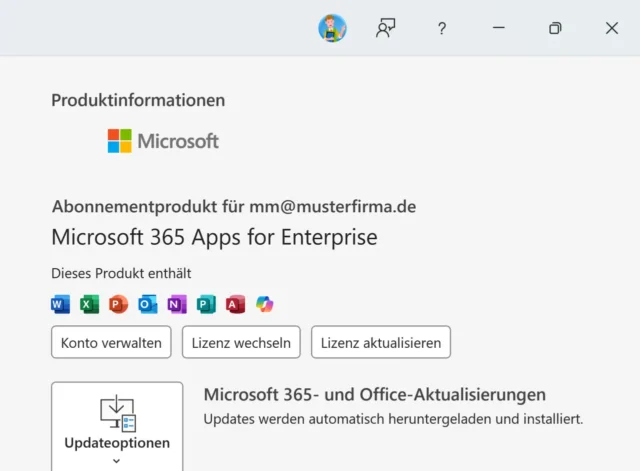Screen dimensions: 640x471
Task: Open help via the question mark icon
Action: coord(442,28)
